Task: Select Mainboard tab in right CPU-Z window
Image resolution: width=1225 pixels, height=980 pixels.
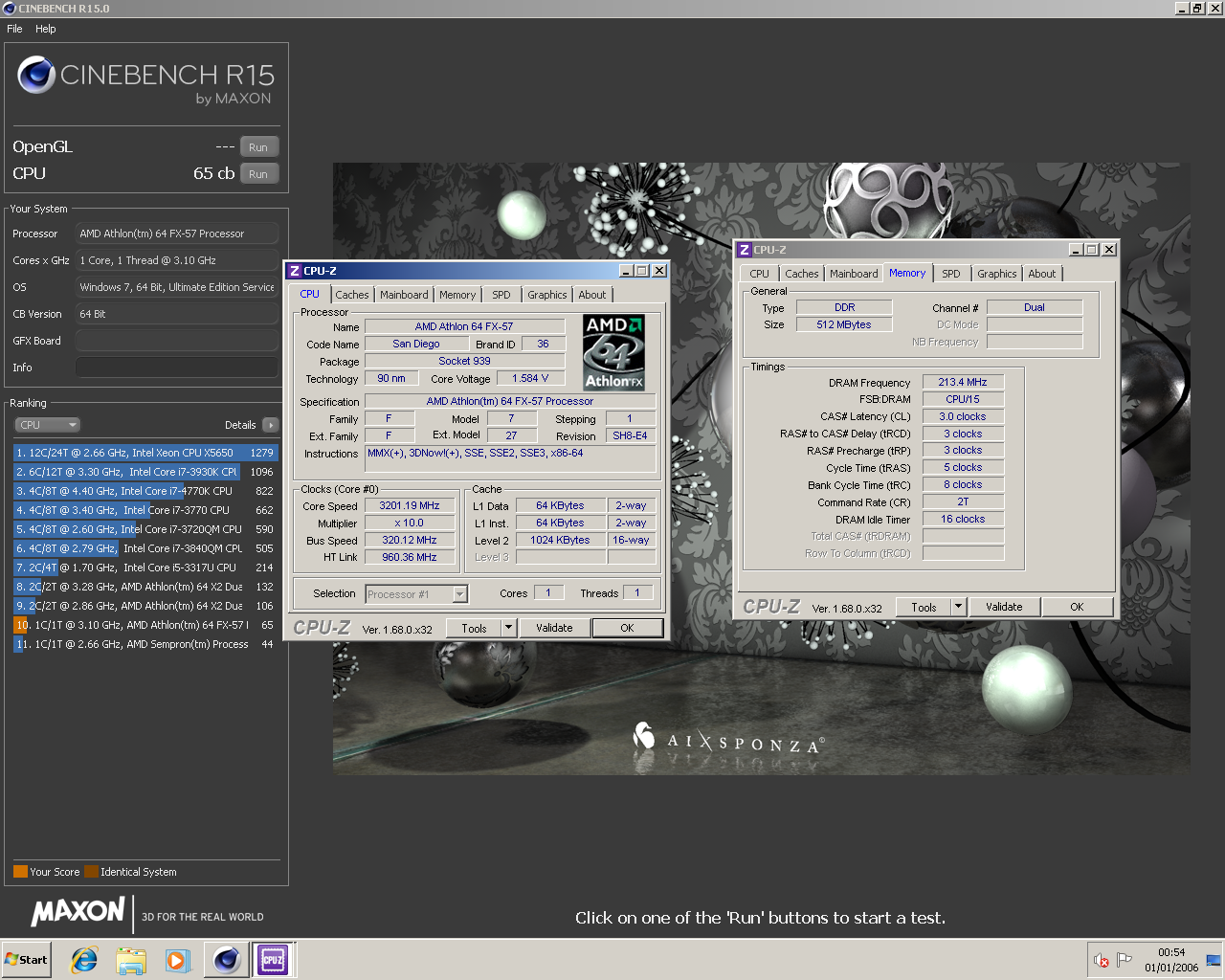Action: 854,274
